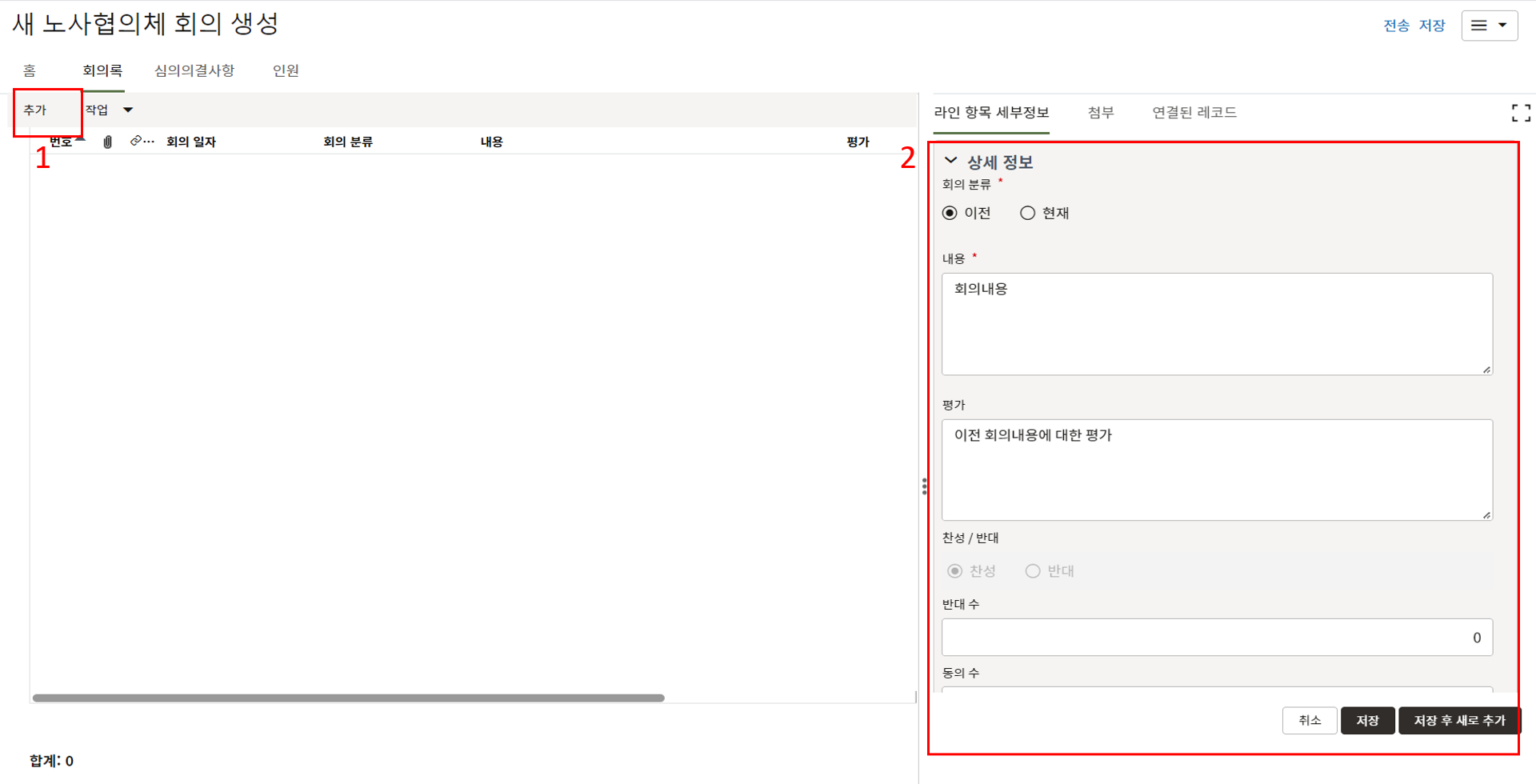Click the 전송 link at top
The height and width of the screenshot is (784, 1536).
point(1396,26)
